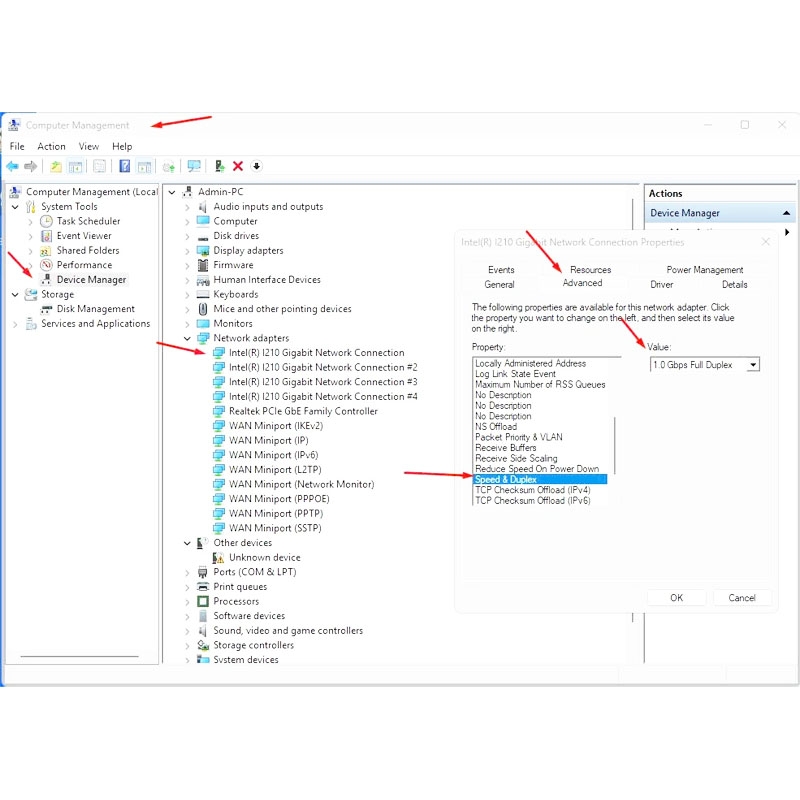Select Realtek PCIe GbE Family Controller
The width and height of the screenshot is (800, 800).
tap(303, 411)
